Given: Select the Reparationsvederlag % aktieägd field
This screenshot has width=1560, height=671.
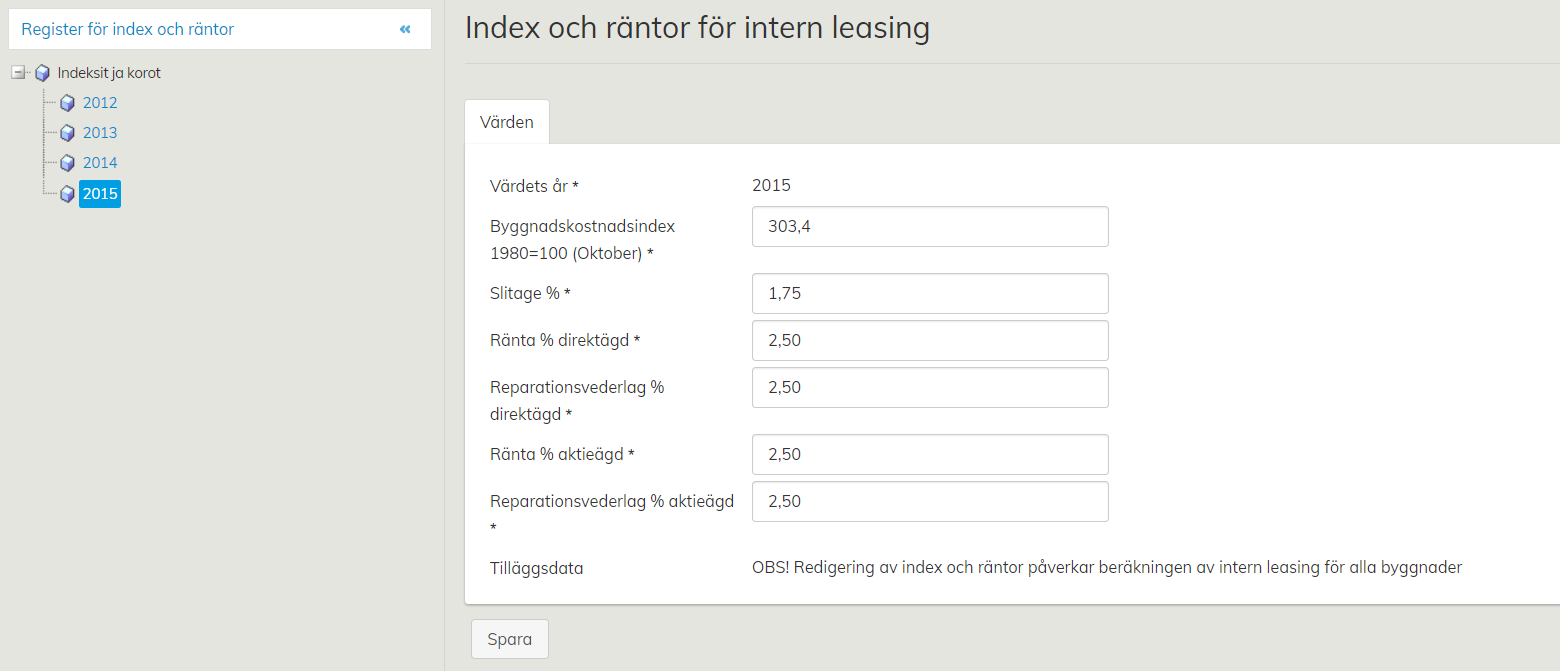Looking at the screenshot, I should coord(930,501).
